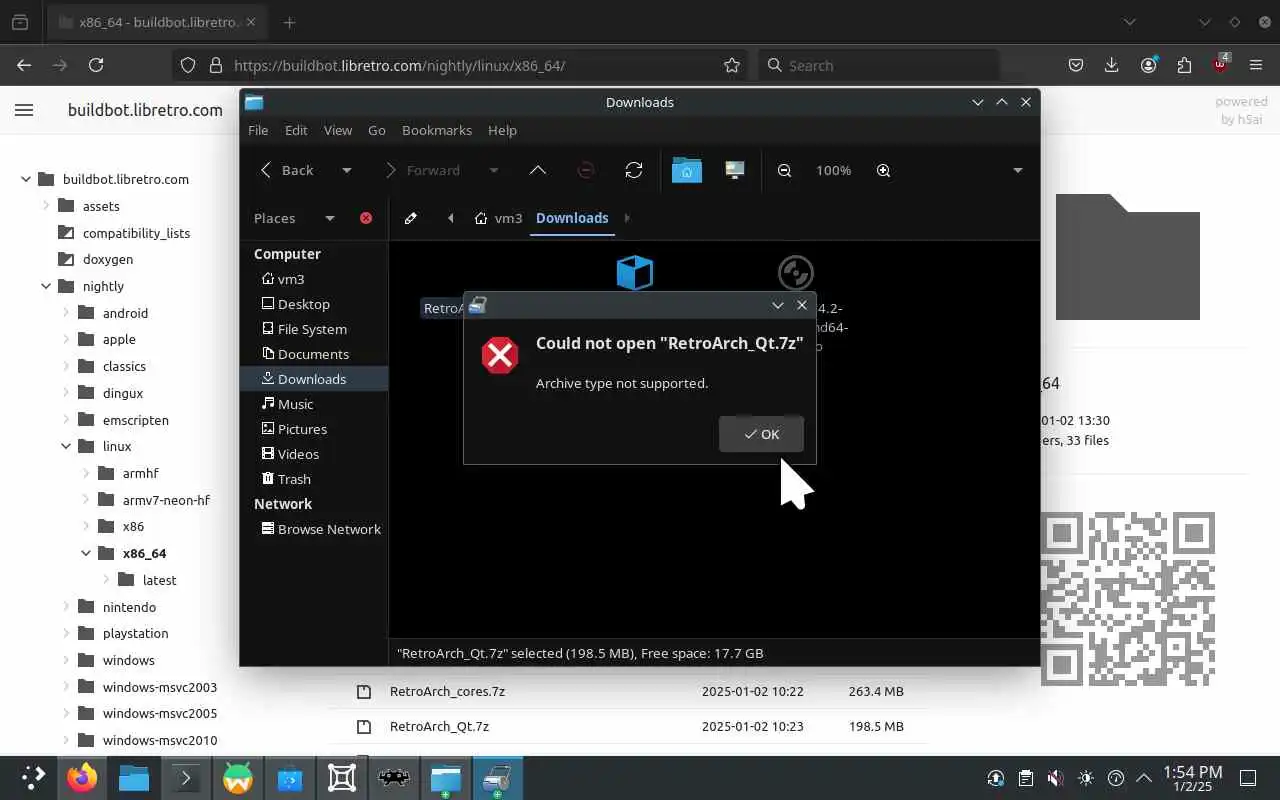Click the vm3 path bar segment
This screenshot has height=800, width=1280.
(x=499, y=218)
